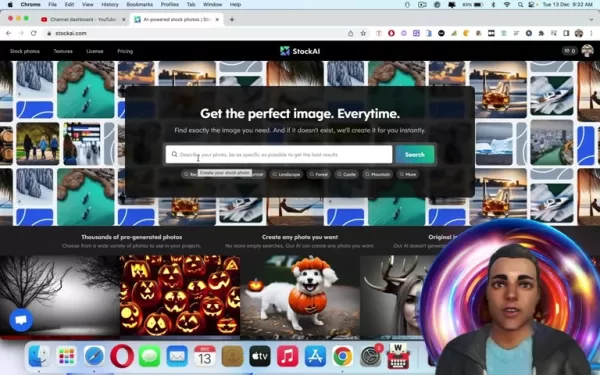Viewport: 600px width, 375px height.
Task: Open Apple TV from the Dock
Action: [x=260, y=356]
